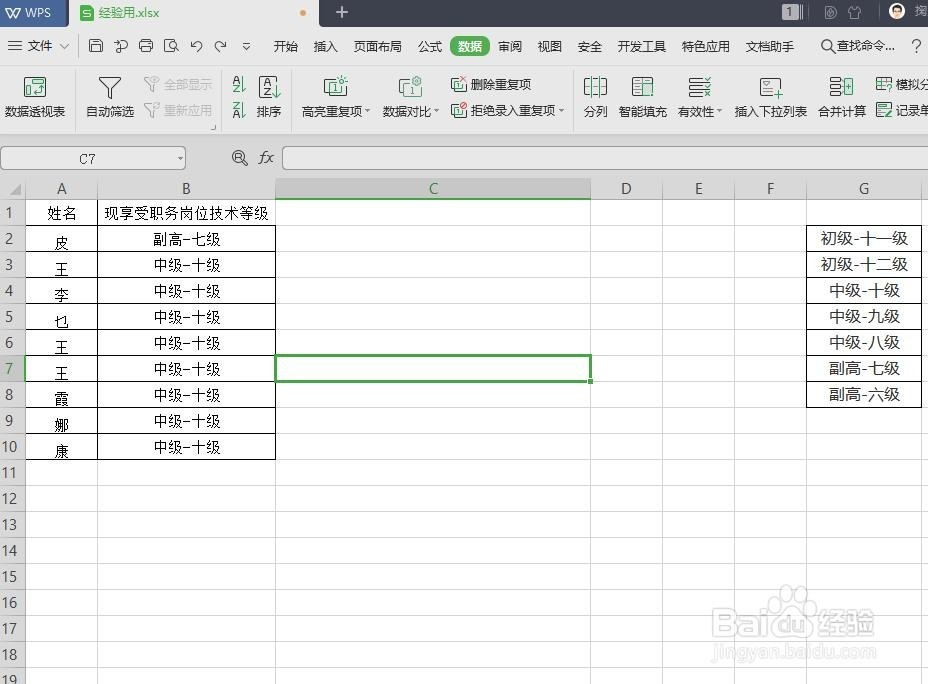The image size is (928, 684).
Task: Click cell G2 containing 初级-十一级
Action: 864,238
